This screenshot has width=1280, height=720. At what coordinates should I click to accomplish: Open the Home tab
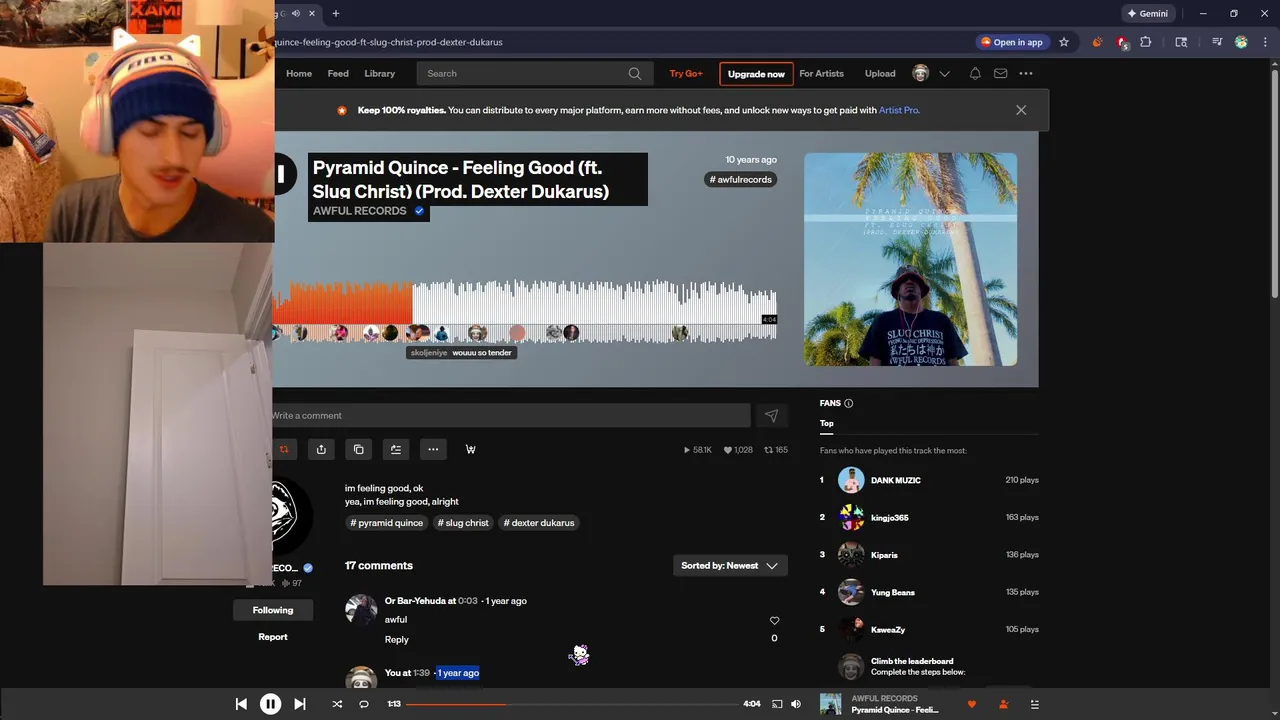299,73
